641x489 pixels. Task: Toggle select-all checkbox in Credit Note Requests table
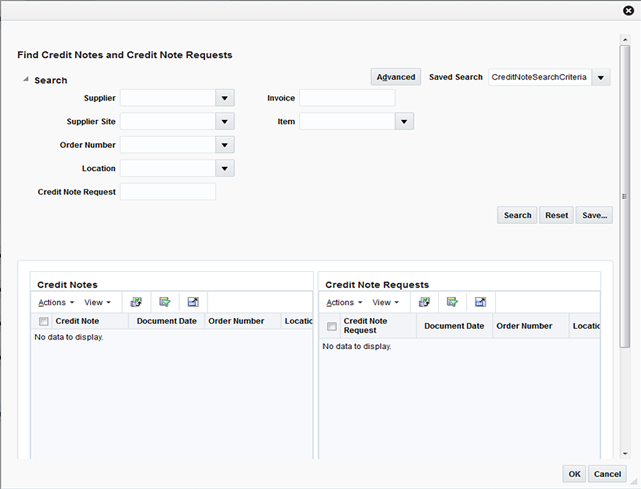(x=332, y=326)
